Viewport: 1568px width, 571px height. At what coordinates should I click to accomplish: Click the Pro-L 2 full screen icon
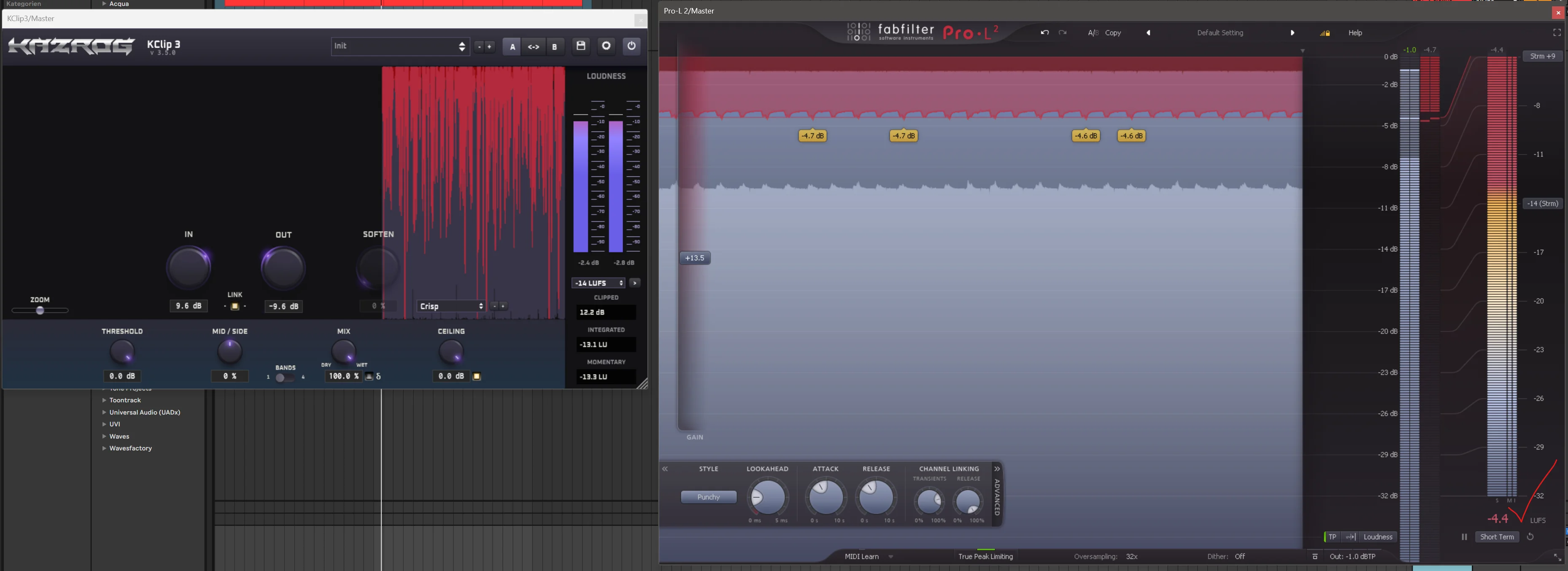coord(1557,33)
